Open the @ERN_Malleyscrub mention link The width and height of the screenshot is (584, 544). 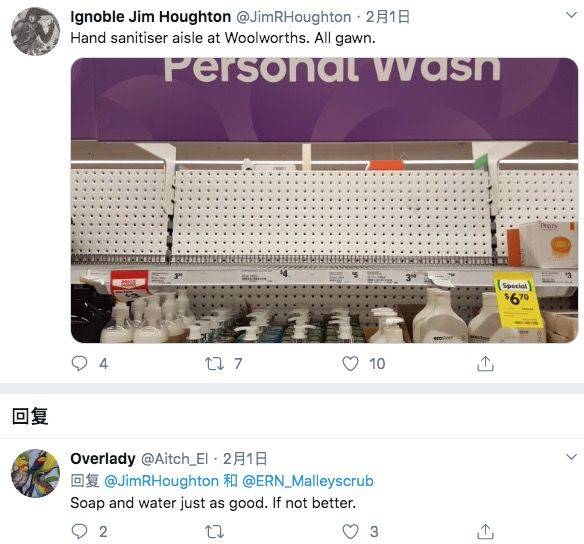click(308, 481)
